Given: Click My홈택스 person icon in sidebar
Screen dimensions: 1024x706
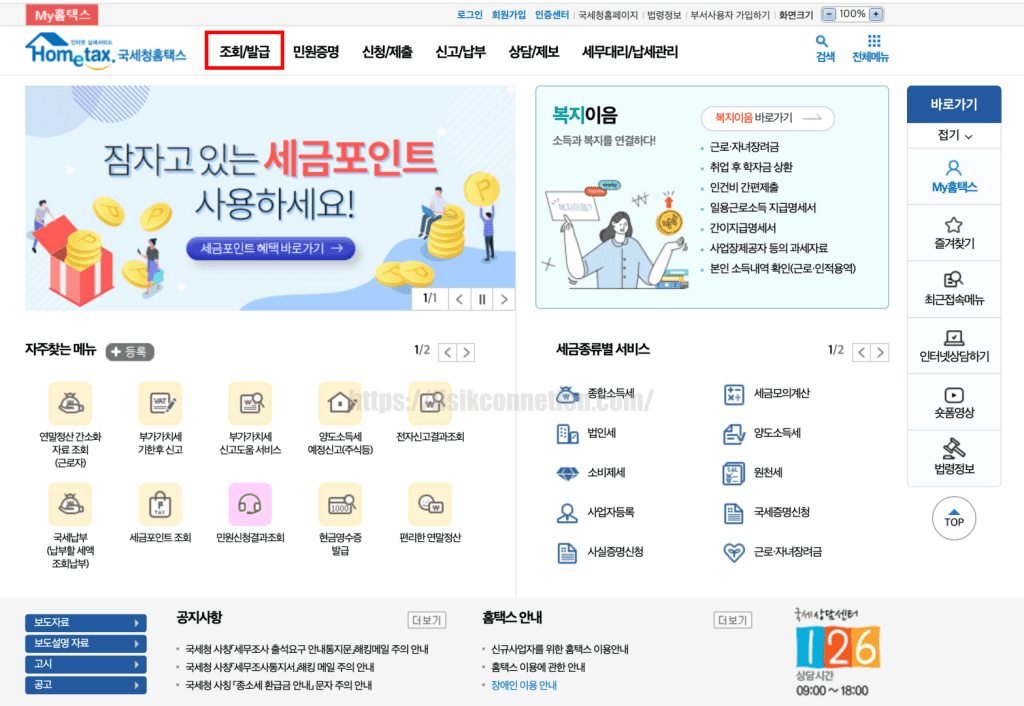Looking at the screenshot, I should point(953,168).
